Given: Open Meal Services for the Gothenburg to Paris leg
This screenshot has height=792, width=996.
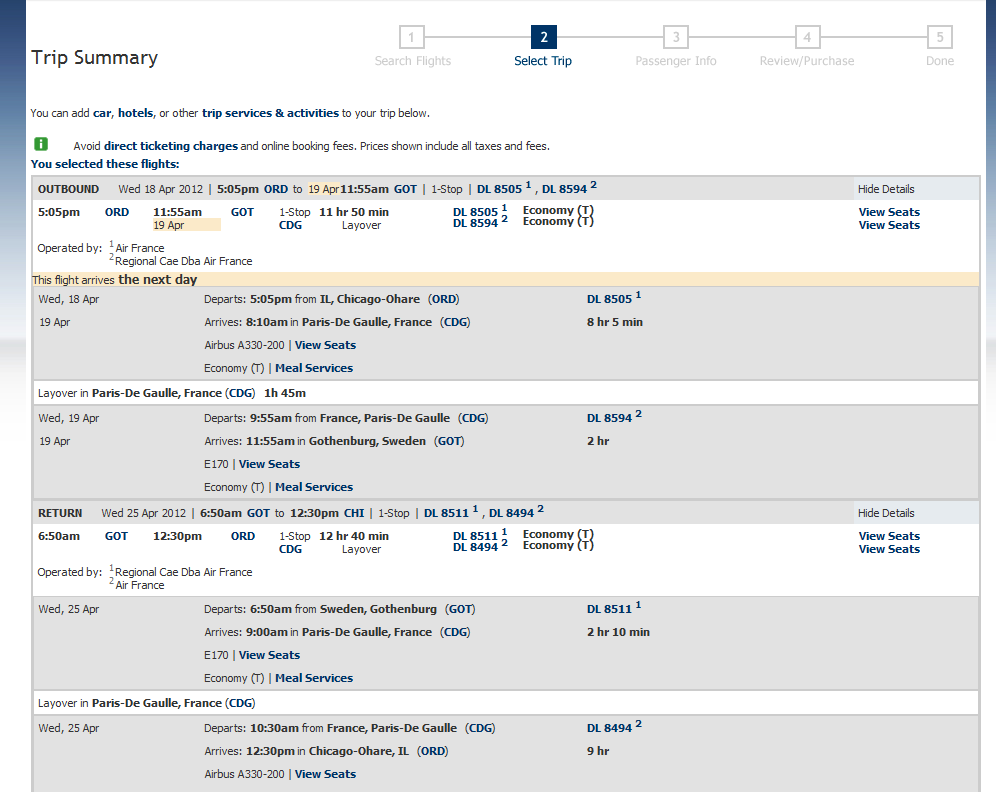Looking at the screenshot, I should click(x=313, y=678).
